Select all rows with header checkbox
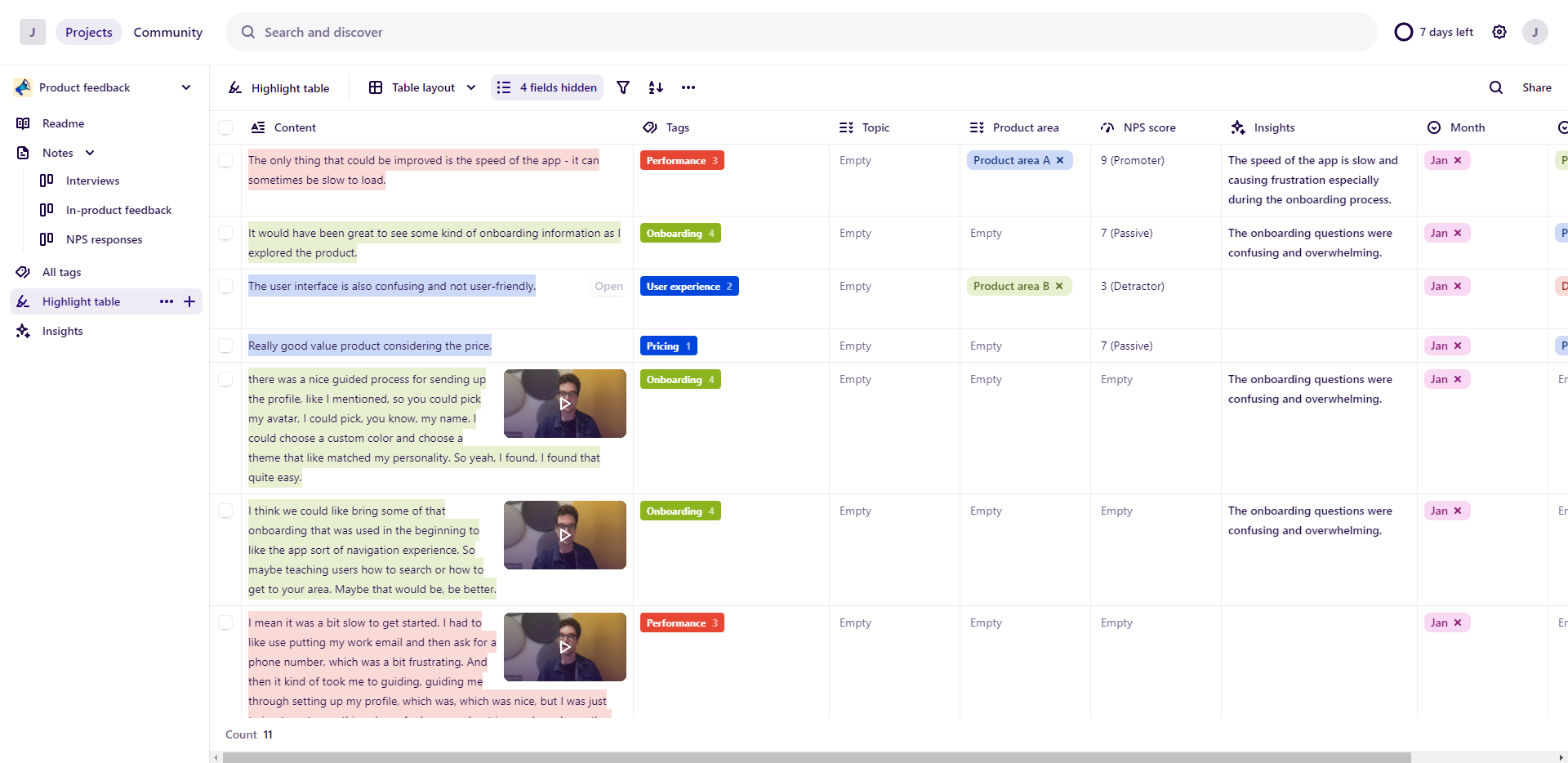Image resolution: width=1568 pixels, height=763 pixels. [x=225, y=127]
